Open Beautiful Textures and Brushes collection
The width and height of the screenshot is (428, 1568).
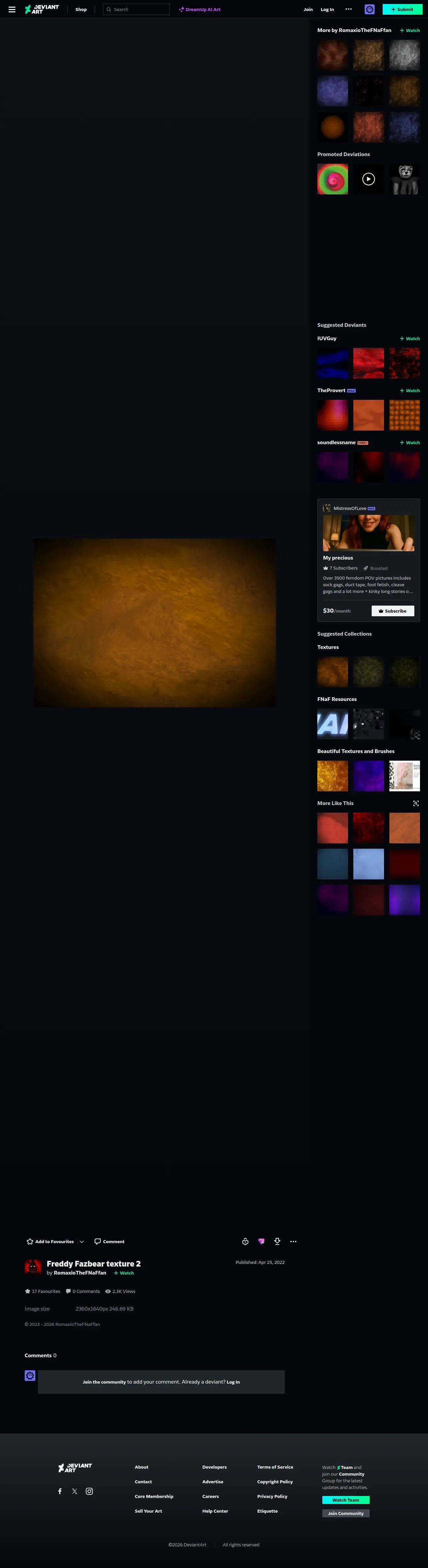tap(356, 751)
